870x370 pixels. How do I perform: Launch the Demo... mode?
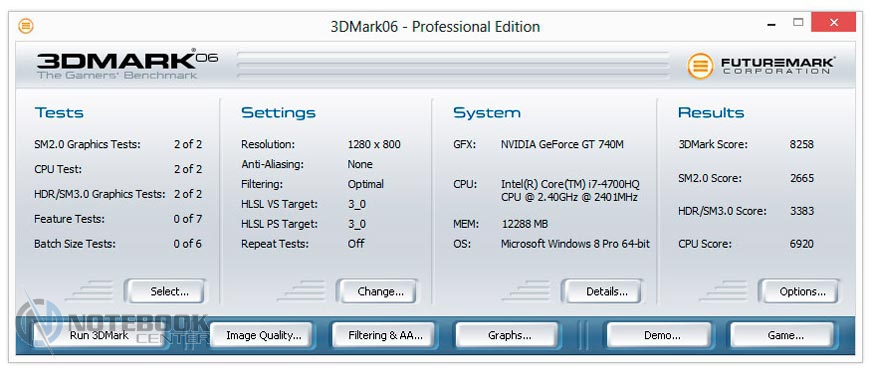point(659,335)
